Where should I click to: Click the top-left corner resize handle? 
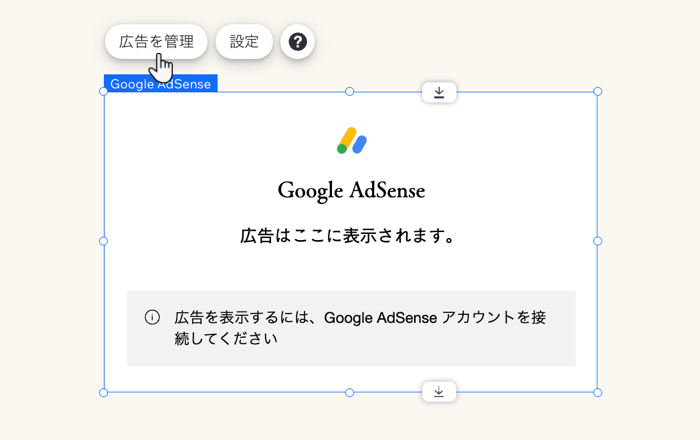point(104,92)
